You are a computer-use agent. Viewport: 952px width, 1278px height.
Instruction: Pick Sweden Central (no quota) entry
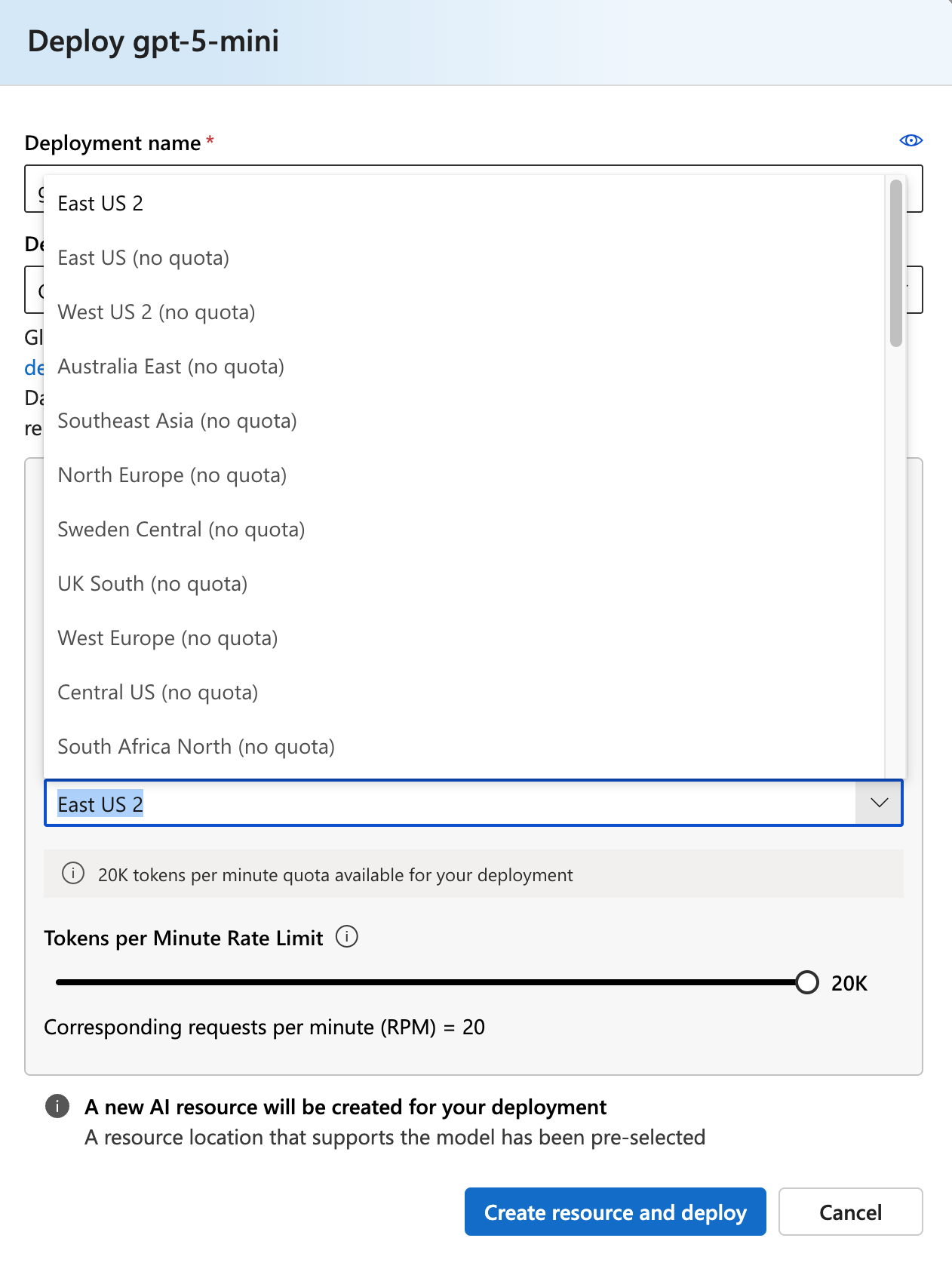tap(464, 530)
